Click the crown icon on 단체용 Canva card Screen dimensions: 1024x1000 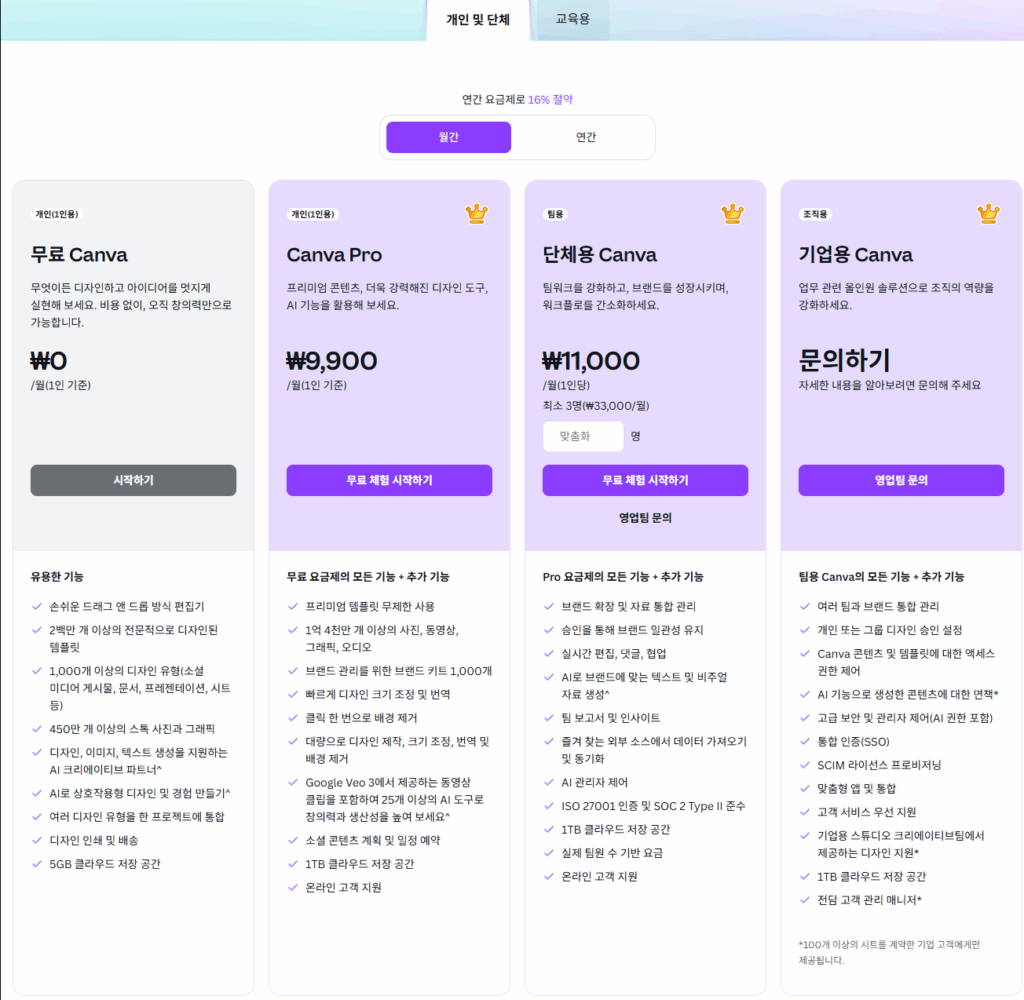pos(733,214)
